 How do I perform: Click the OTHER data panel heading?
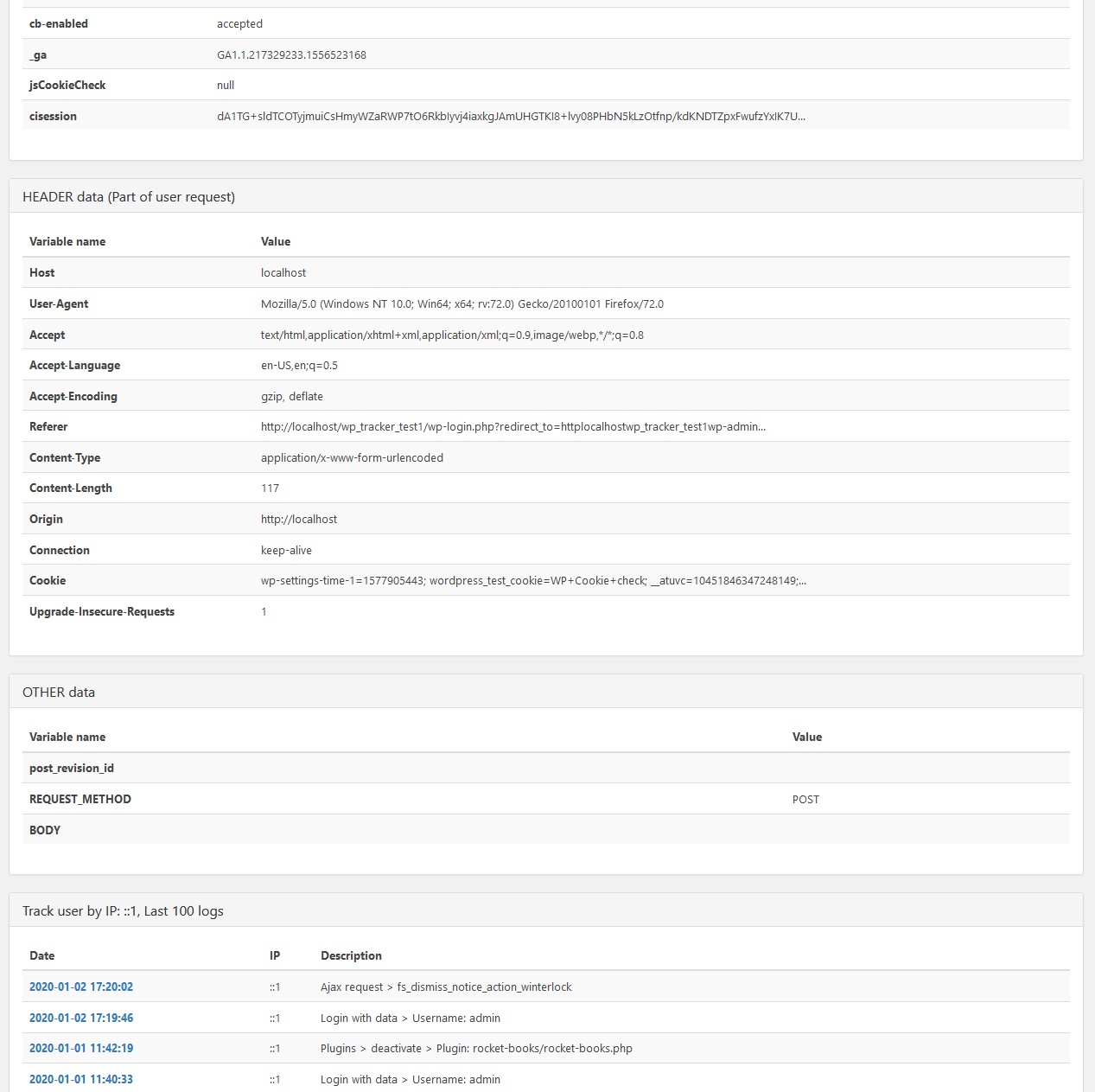pos(59,692)
